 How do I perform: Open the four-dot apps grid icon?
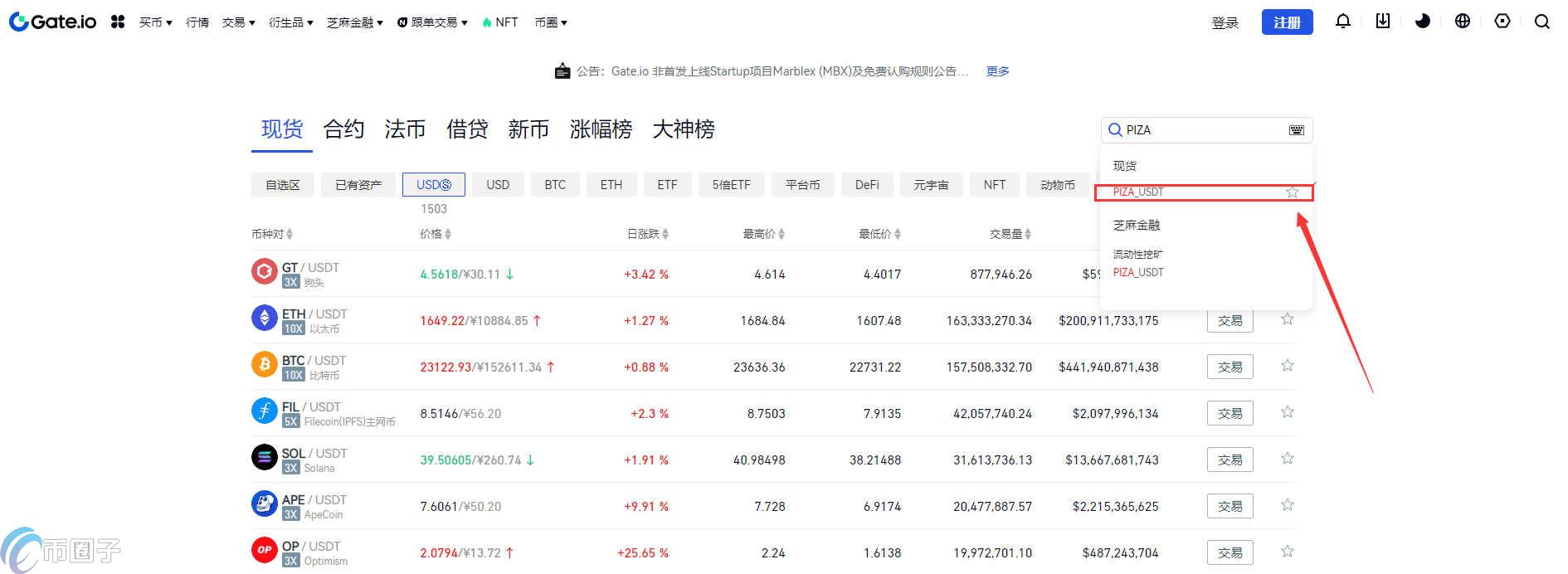[x=118, y=22]
